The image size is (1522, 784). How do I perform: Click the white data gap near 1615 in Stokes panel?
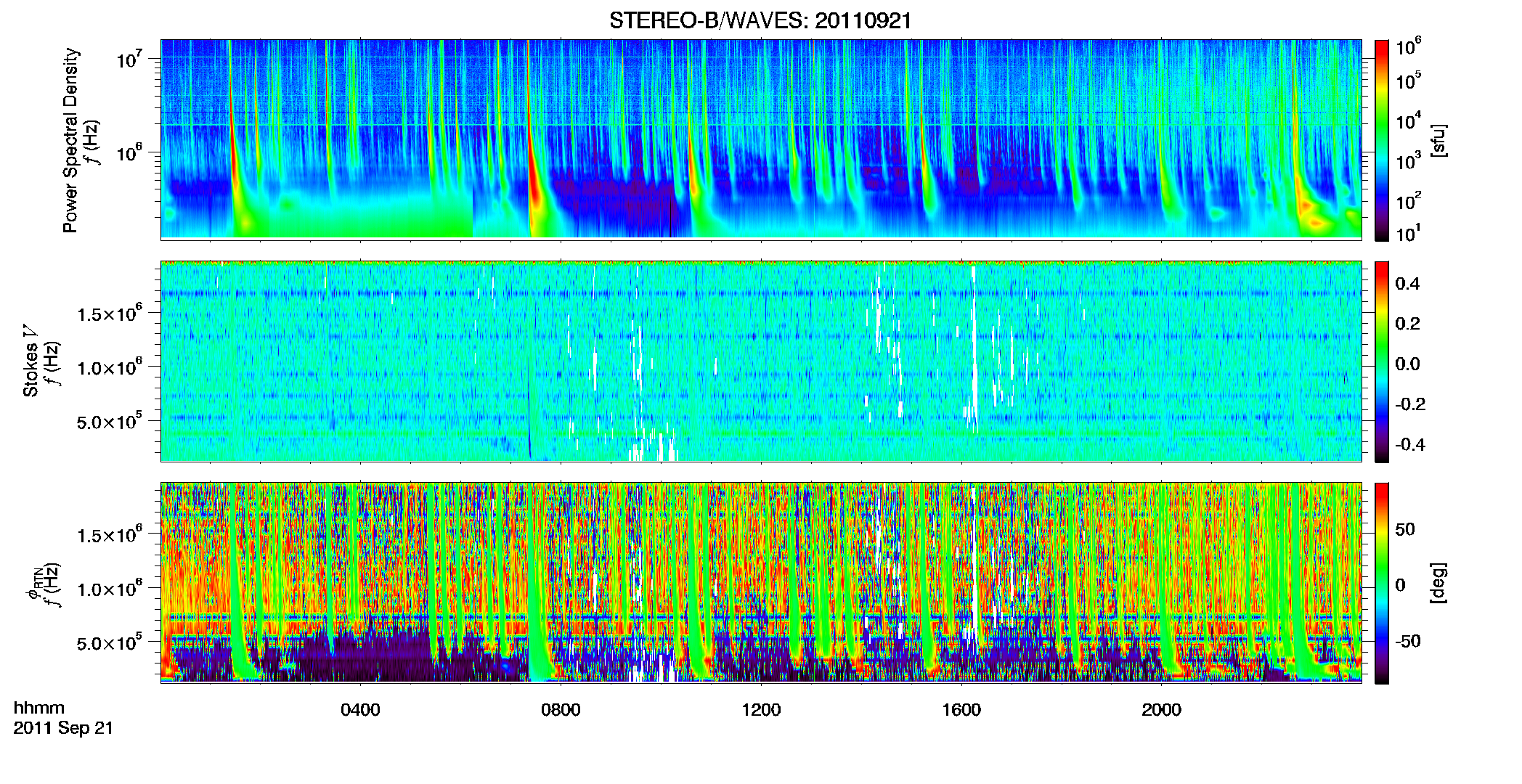point(974,348)
